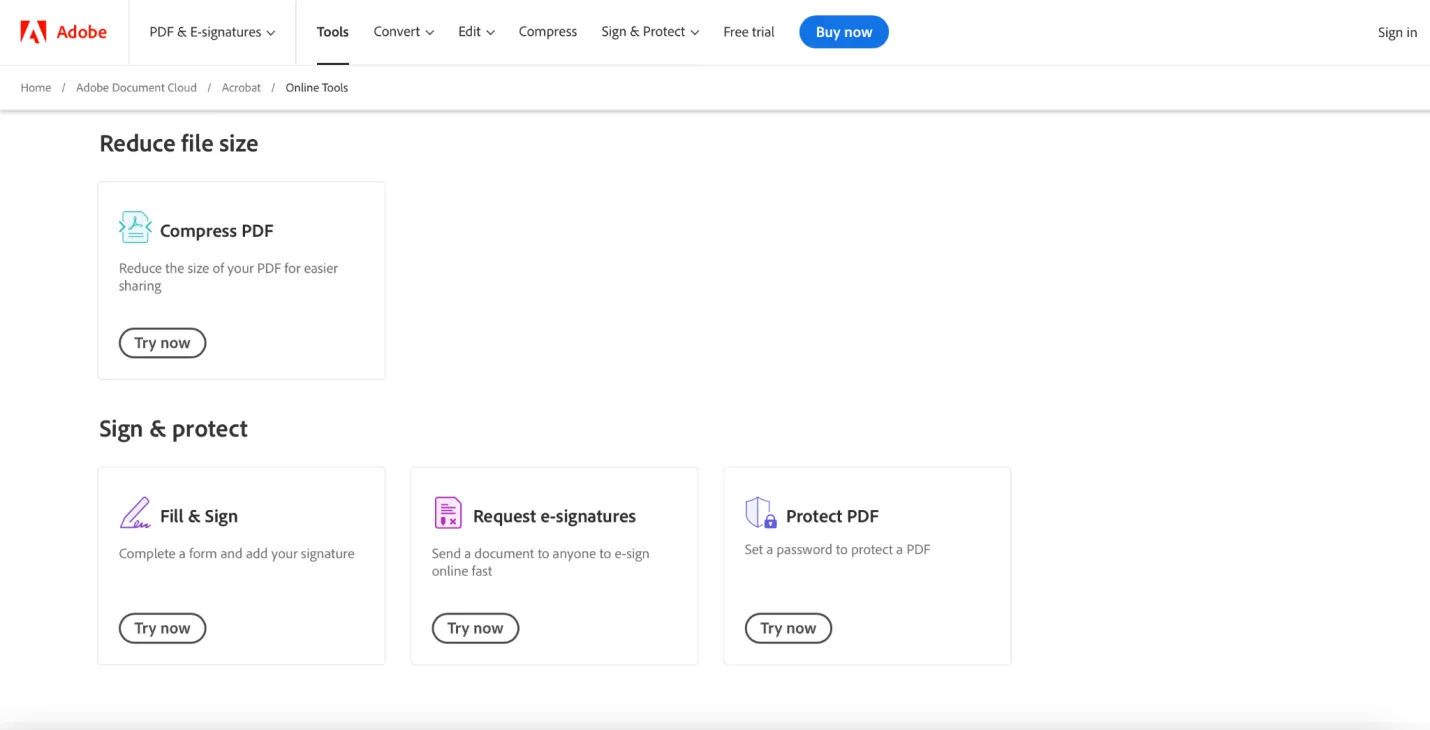Viewport: 1430px width, 730px height.
Task: Click the Online Tools breadcrumb
Action: 317,88
